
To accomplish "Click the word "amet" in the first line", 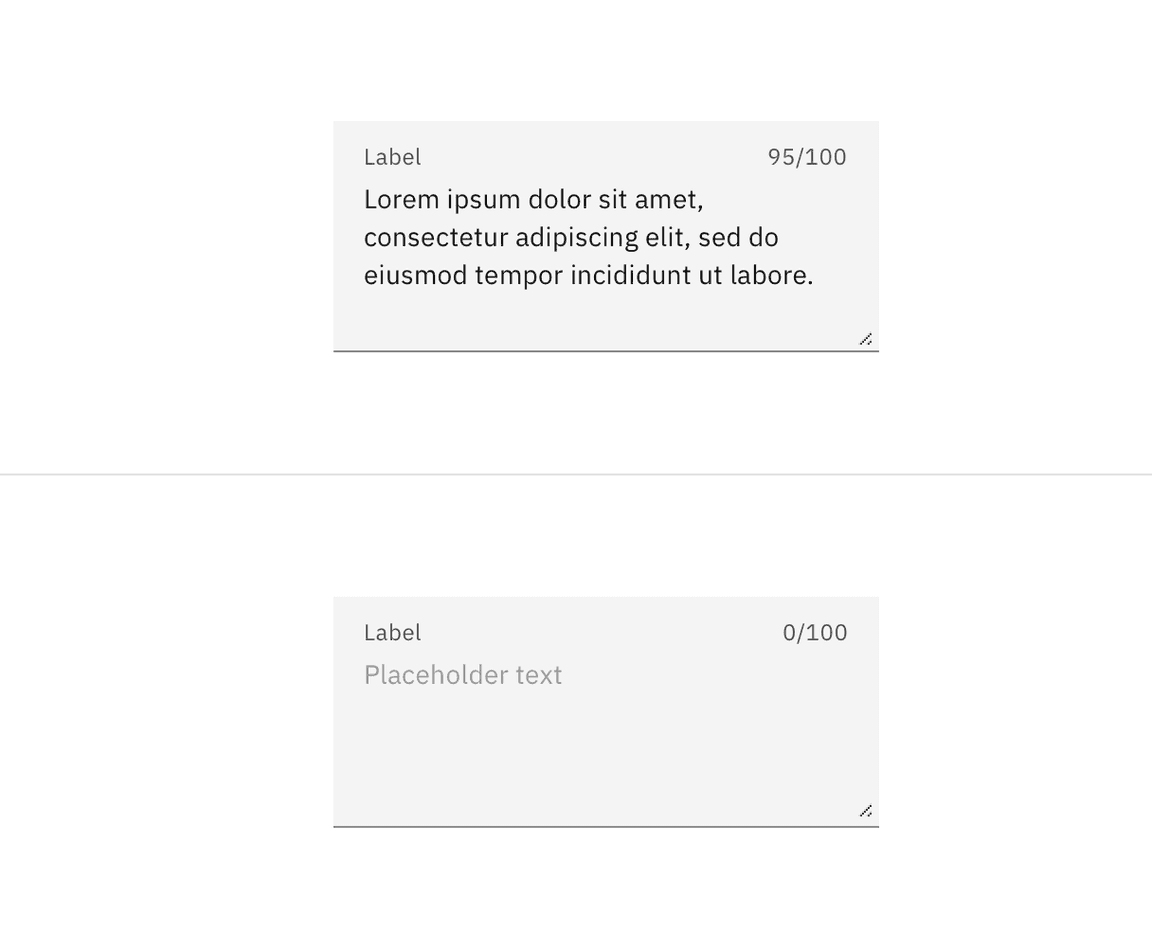I will (665, 200).
